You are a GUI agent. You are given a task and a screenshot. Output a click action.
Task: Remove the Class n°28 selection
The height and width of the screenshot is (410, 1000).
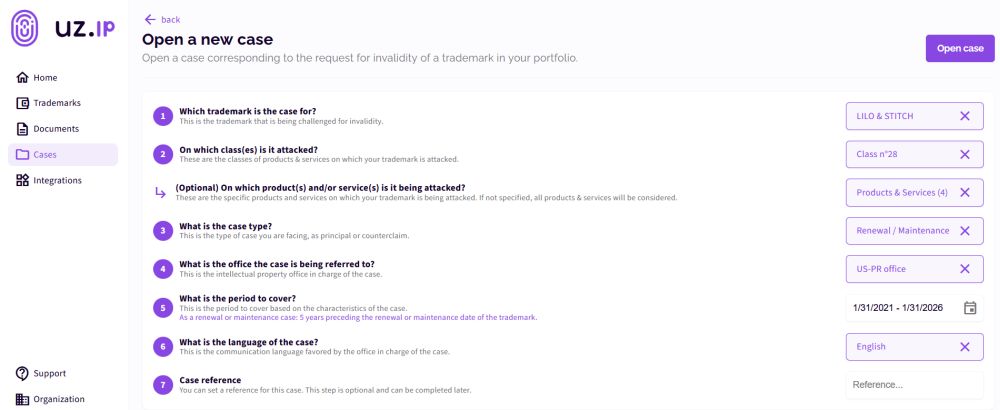[964, 154]
